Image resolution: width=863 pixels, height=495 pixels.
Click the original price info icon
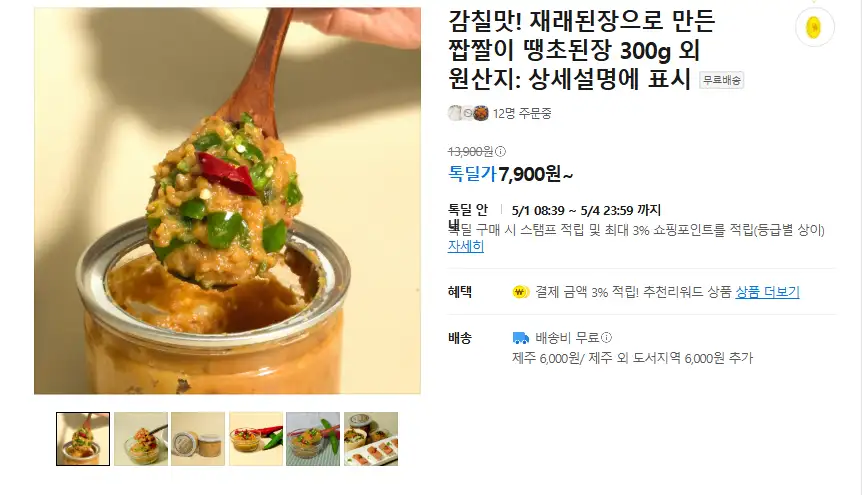[x=500, y=151]
